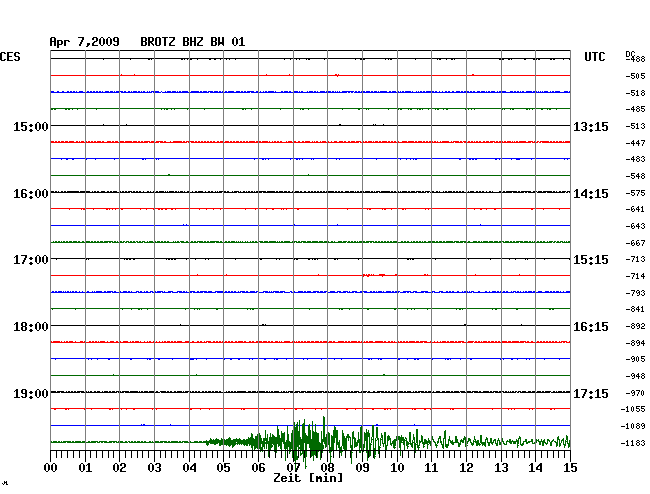Click the CES header on the left
Viewport: 650px width, 494px height.
pos(10,57)
